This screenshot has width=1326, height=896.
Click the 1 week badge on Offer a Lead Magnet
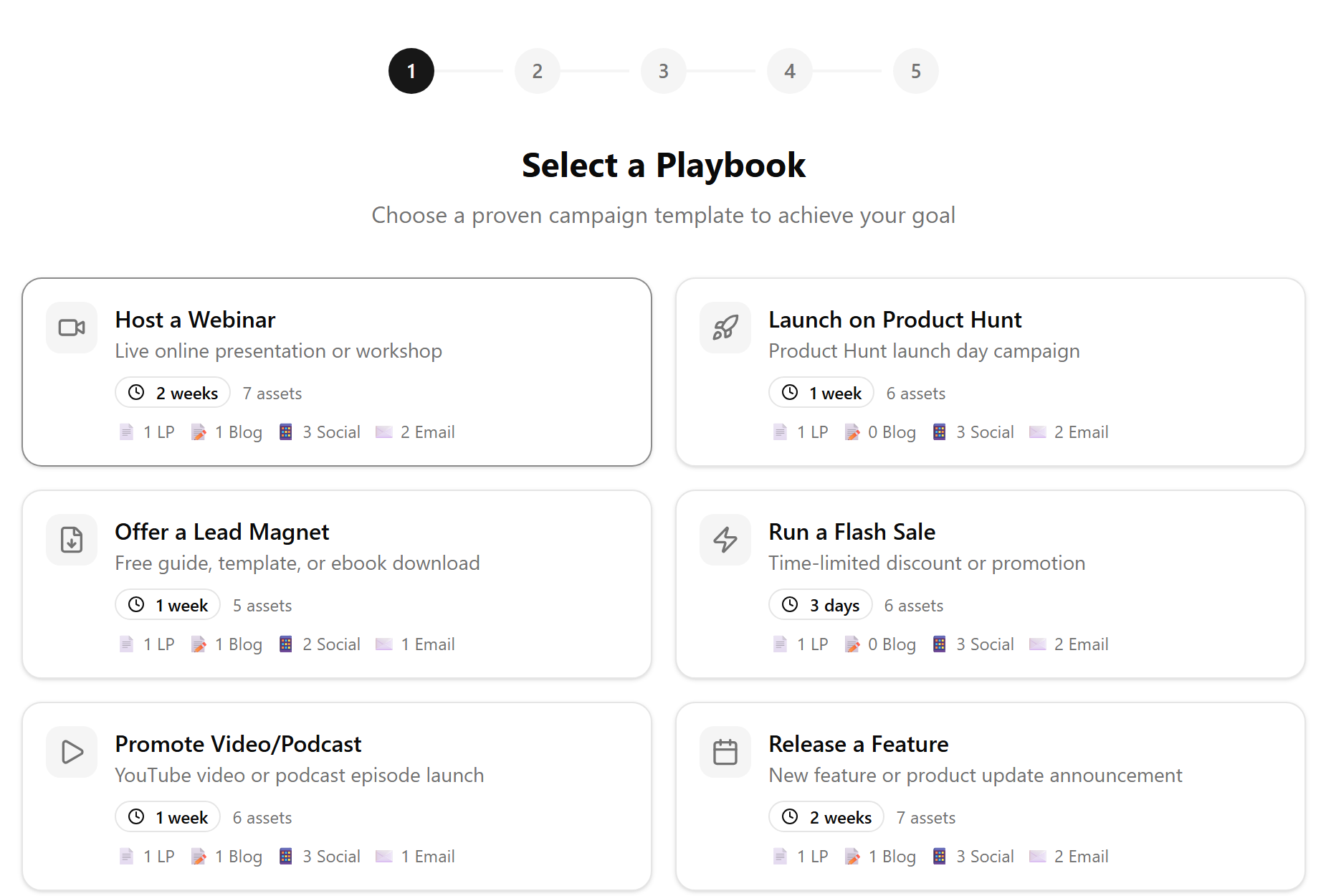(x=168, y=604)
